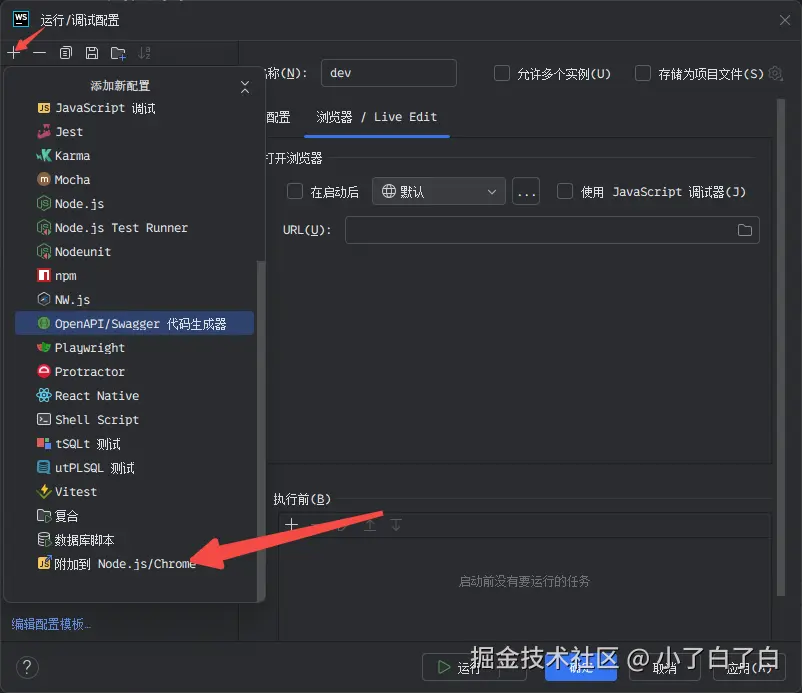802x693 pixels.
Task: Sort configurations alphabetically icon
Action: [x=144, y=53]
